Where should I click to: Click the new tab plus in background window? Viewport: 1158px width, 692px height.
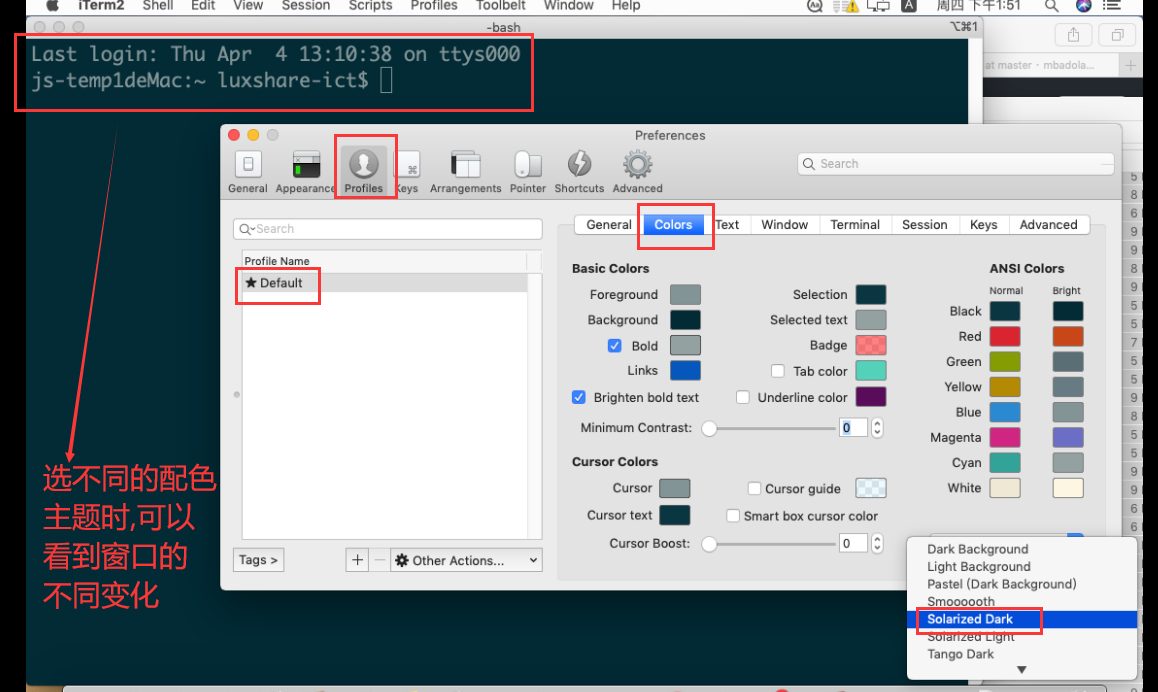pyautogui.click(x=1130, y=65)
